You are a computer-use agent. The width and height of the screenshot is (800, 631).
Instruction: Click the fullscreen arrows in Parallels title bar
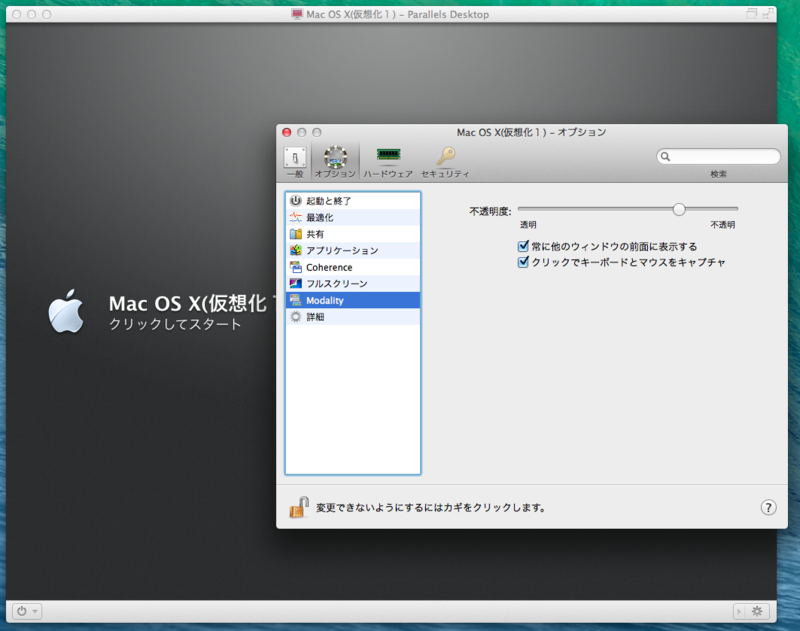coord(768,14)
